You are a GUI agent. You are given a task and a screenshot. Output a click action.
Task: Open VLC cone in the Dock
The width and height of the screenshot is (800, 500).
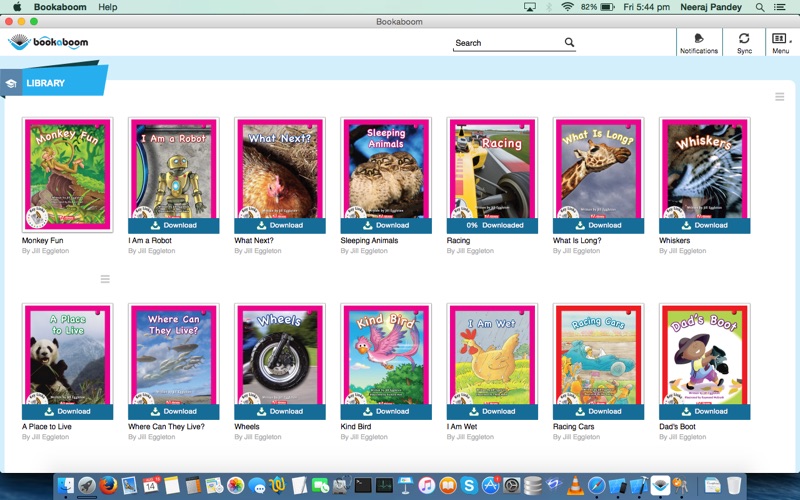[x=575, y=485]
